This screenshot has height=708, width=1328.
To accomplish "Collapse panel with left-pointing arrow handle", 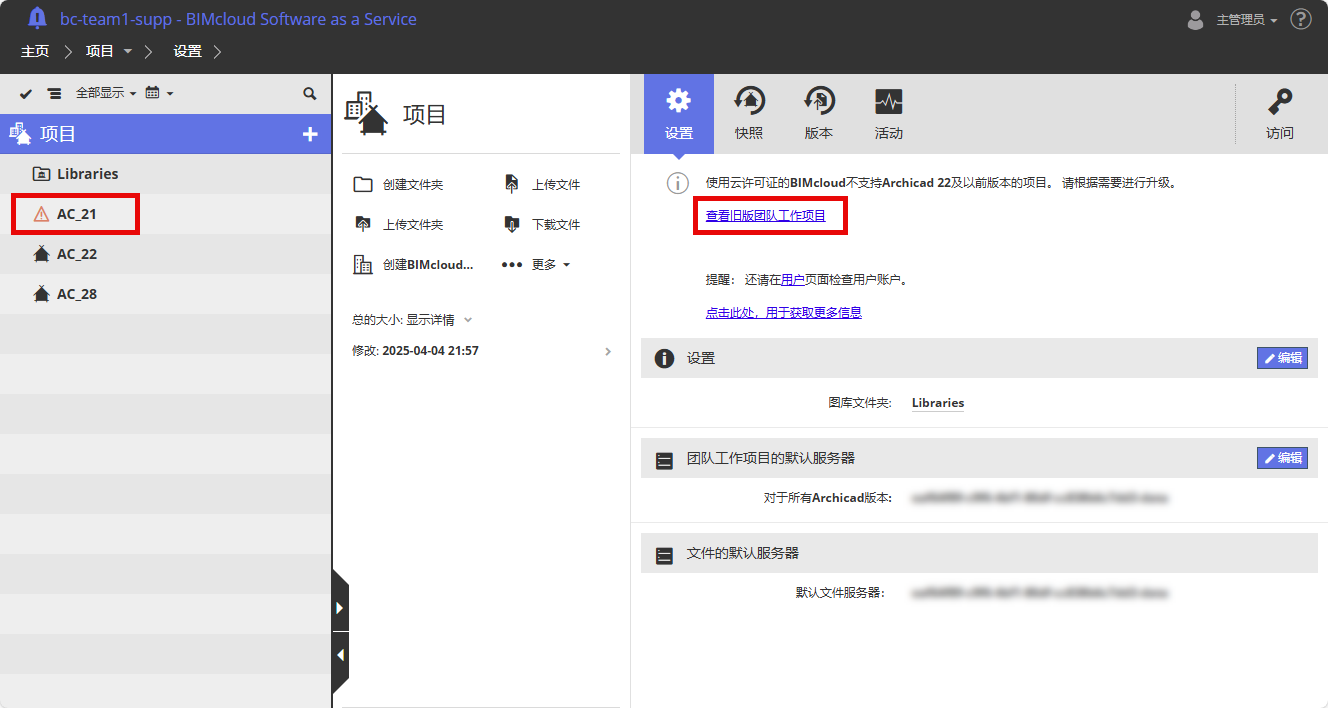I will pos(340,656).
